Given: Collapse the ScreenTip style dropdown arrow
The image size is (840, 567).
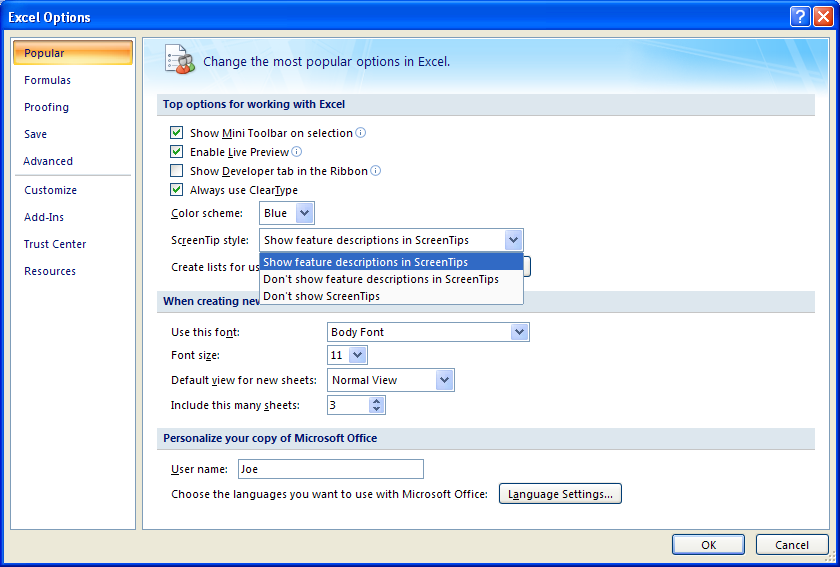Looking at the screenshot, I should 513,240.
